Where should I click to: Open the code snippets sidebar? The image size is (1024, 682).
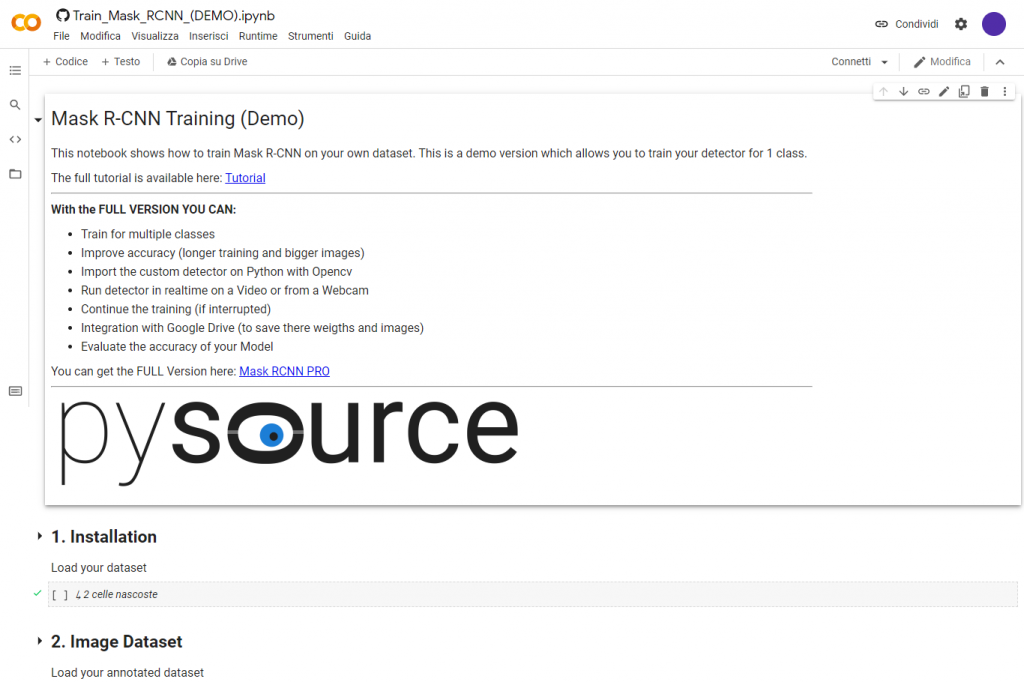(x=15, y=139)
